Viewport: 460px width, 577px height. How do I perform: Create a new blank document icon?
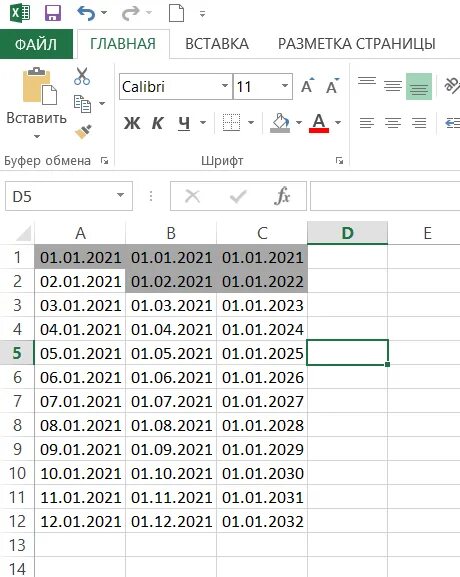coord(176,13)
